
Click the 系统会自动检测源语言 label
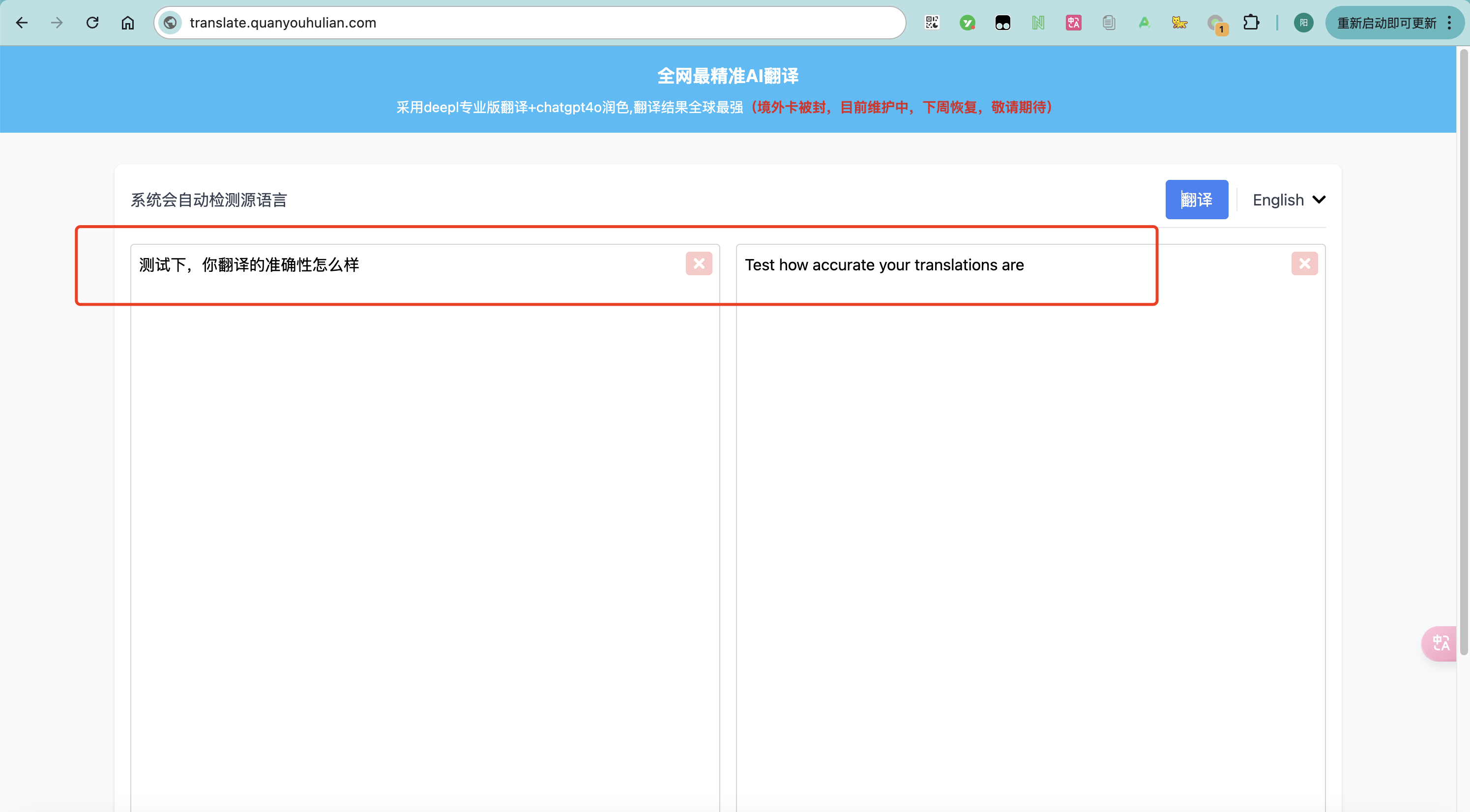tap(209, 200)
